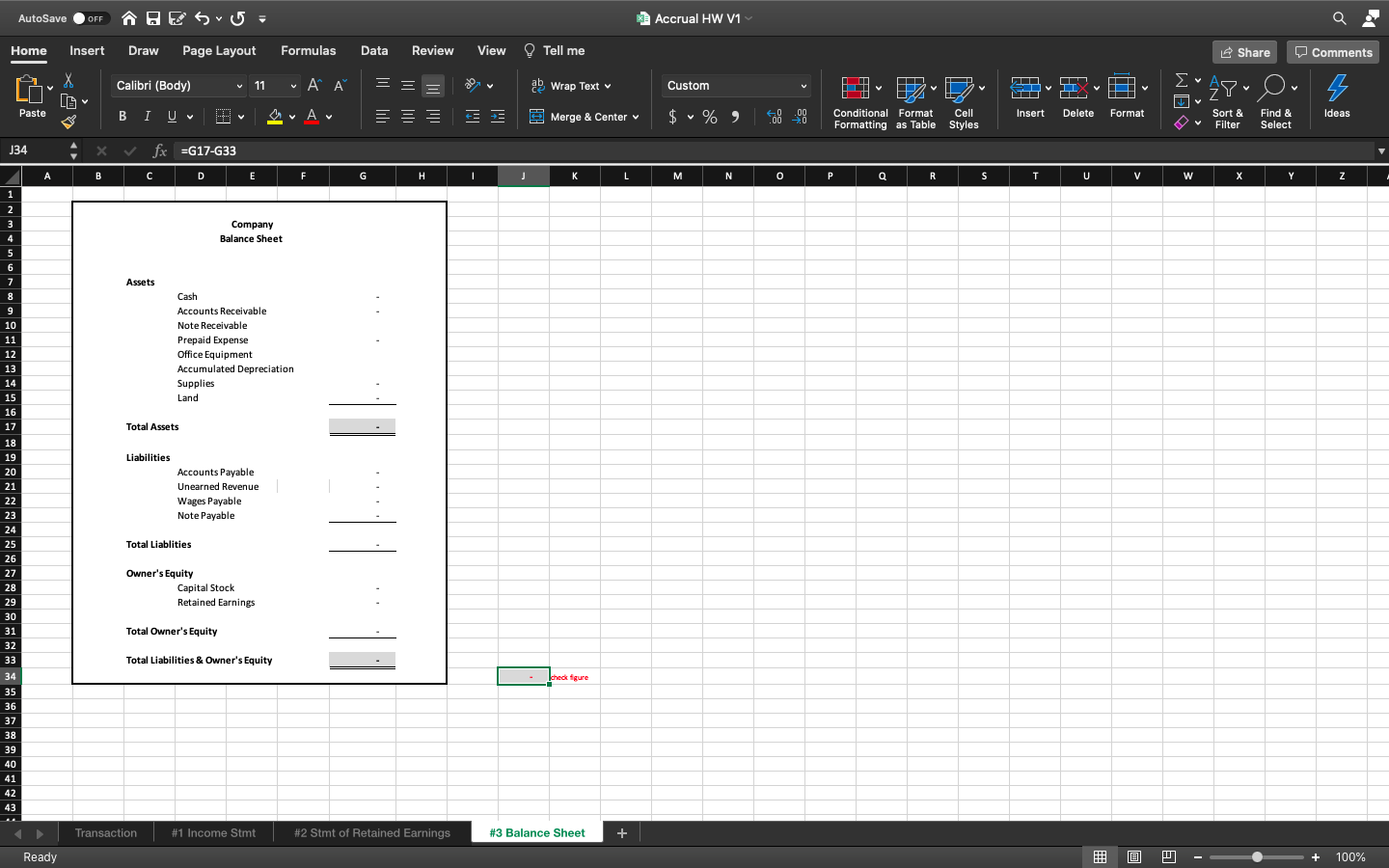Expand the currency format dropdown arrow
The image size is (1389, 868).
point(691,117)
